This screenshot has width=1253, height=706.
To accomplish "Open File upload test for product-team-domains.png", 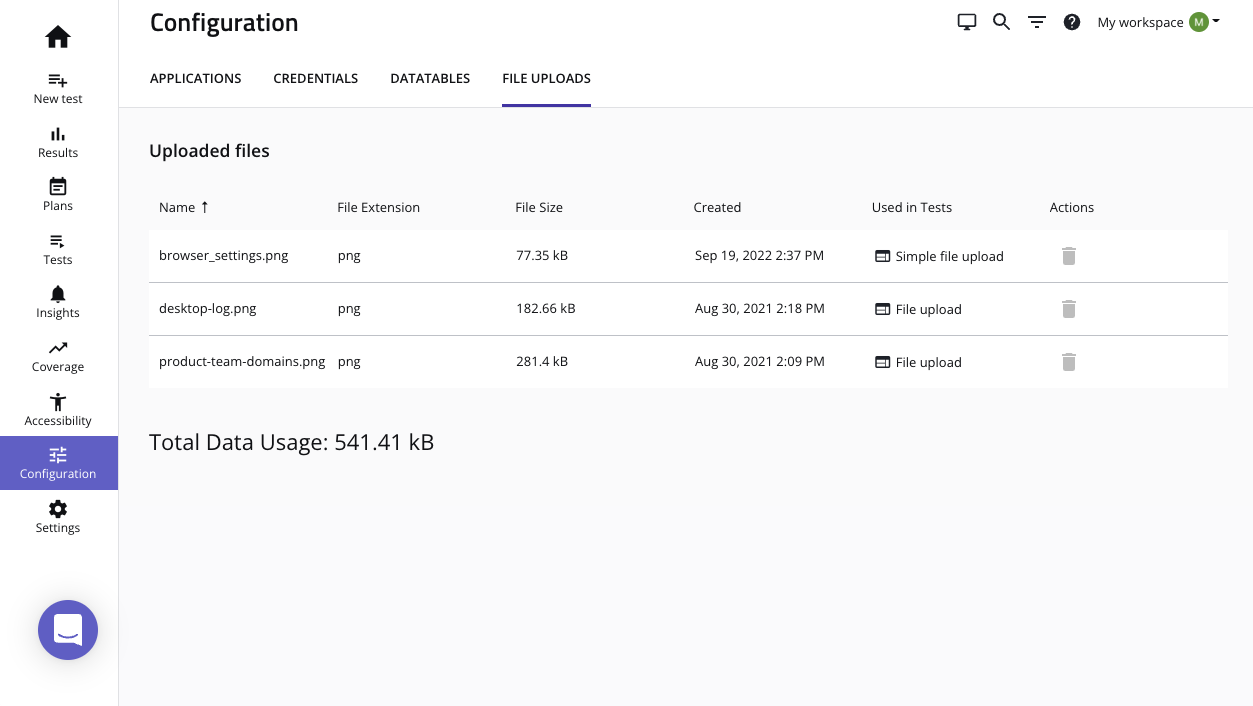I will (x=927, y=362).
